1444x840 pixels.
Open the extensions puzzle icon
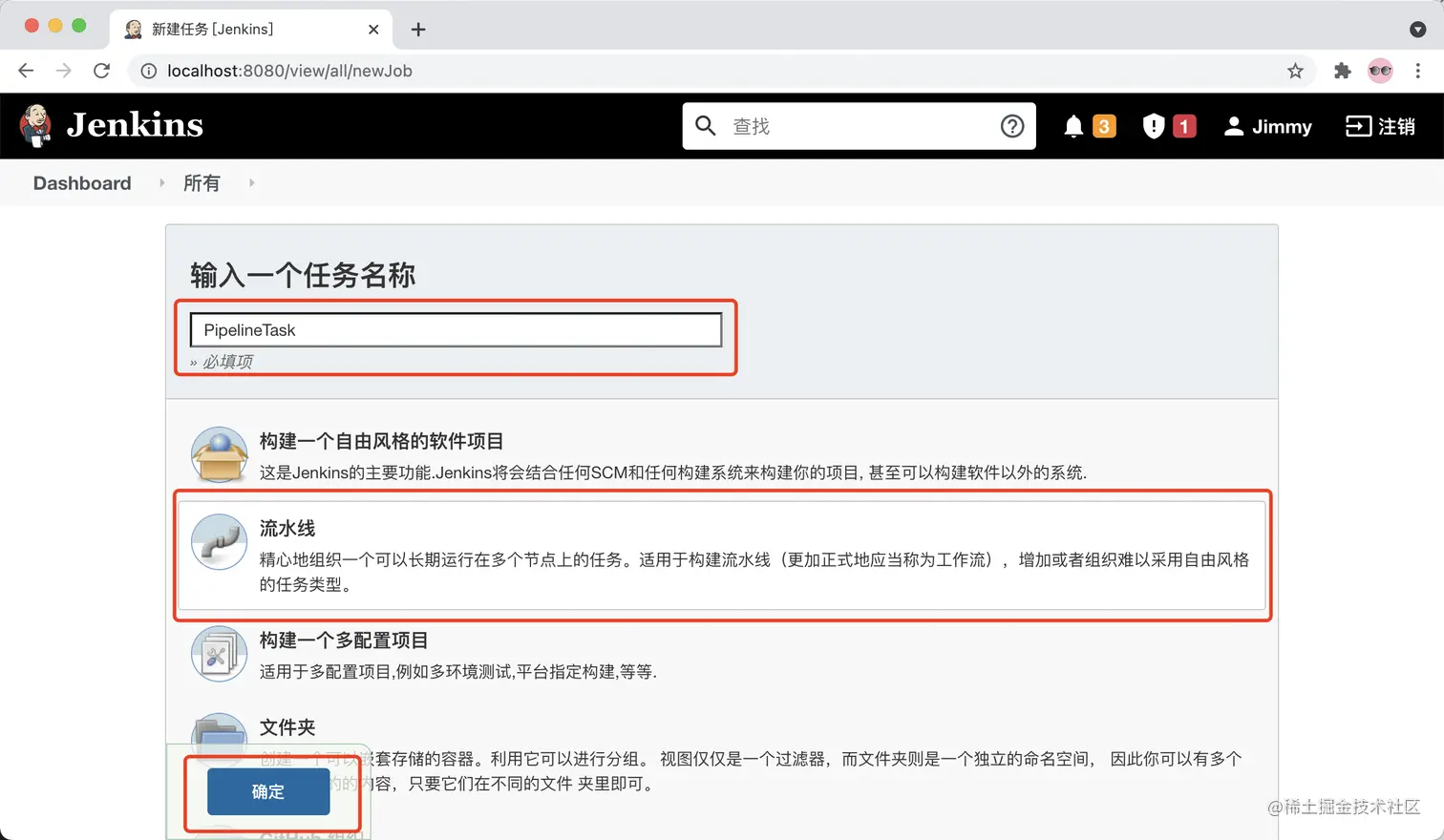(1343, 71)
